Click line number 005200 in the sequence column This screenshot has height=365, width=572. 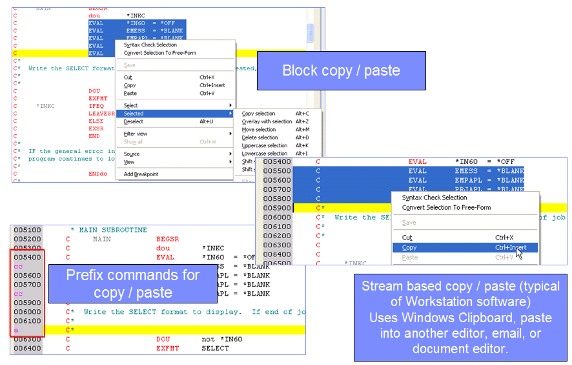coord(27,239)
